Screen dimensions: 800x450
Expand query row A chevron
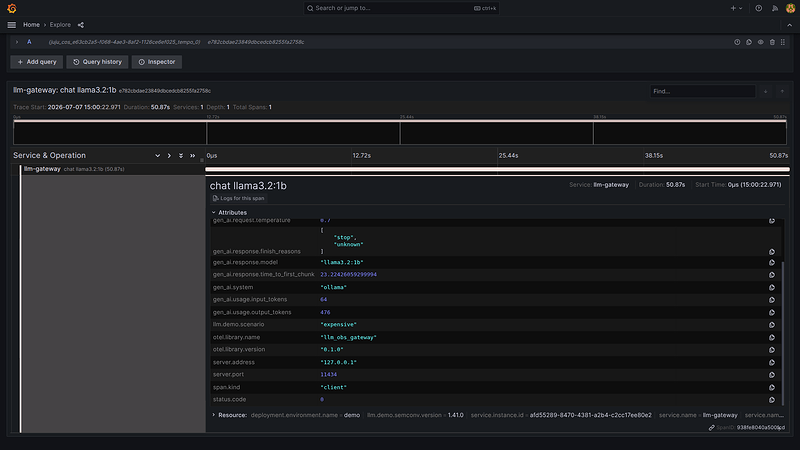(x=17, y=42)
